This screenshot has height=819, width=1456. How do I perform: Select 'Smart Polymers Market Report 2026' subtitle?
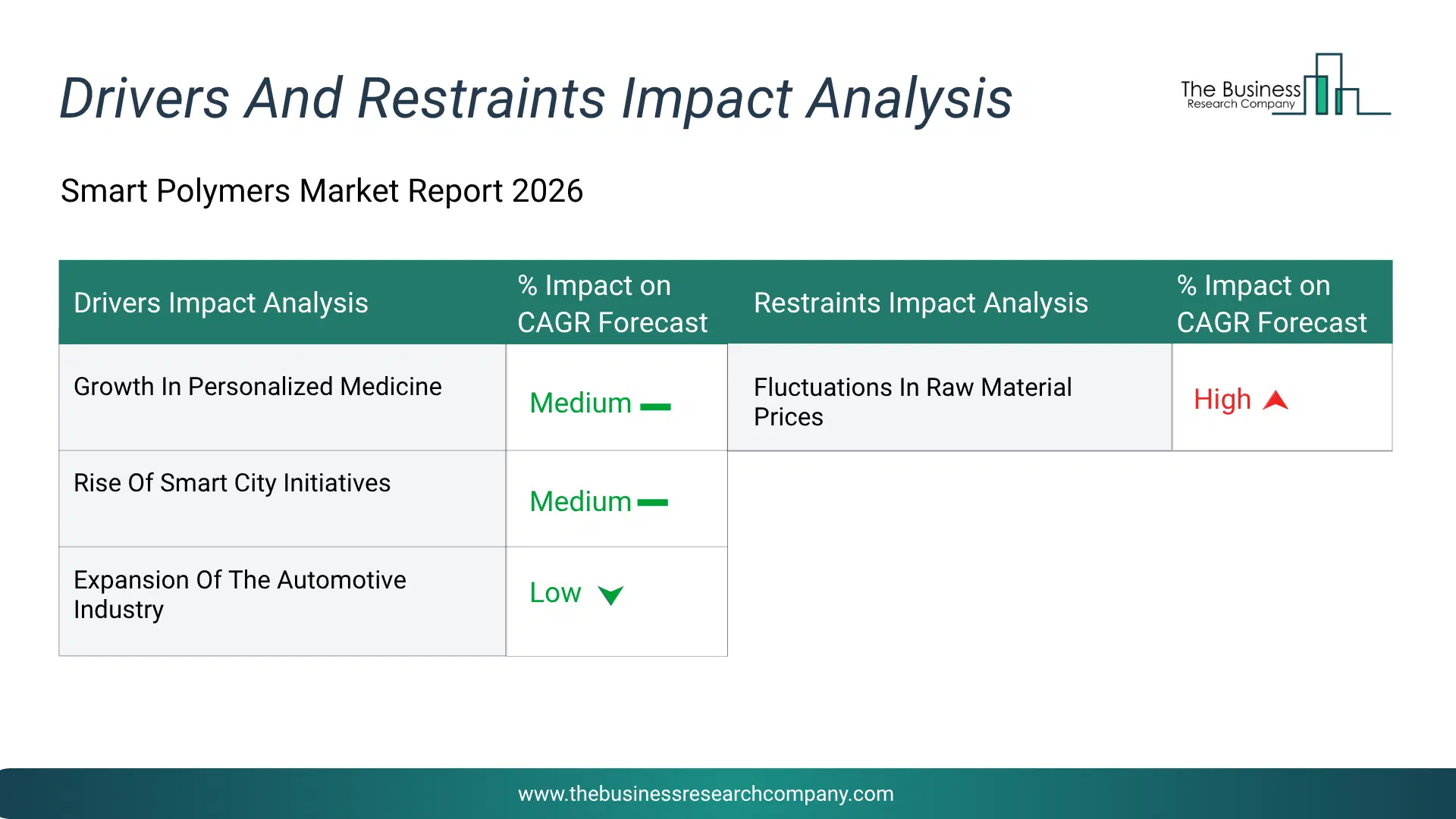pyautogui.click(x=322, y=191)
